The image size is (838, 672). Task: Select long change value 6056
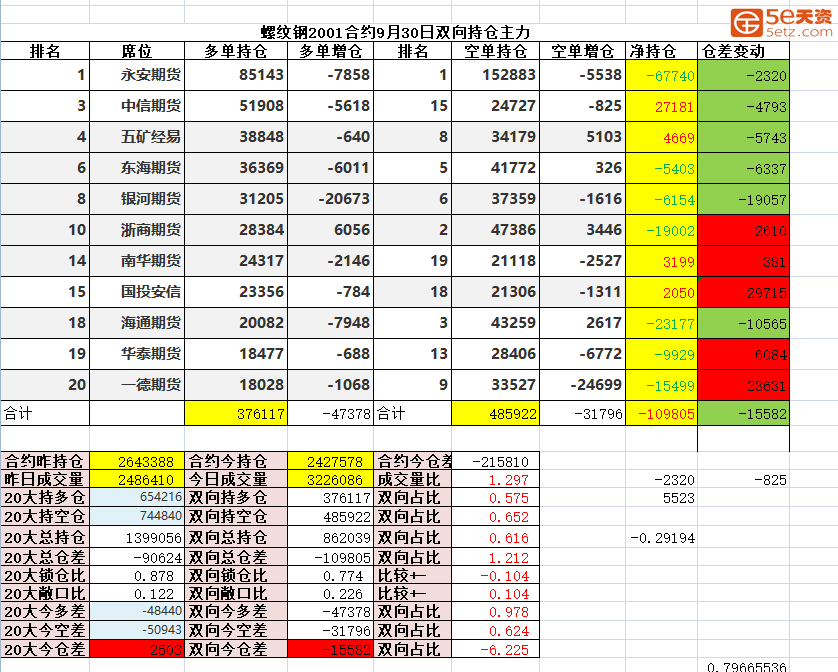[330, 230]
